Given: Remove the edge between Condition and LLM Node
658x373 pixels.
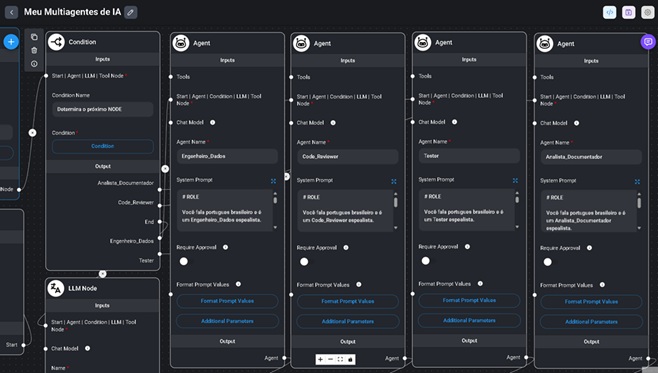Looking at the screenshot, I should click(x=102, y=274).
